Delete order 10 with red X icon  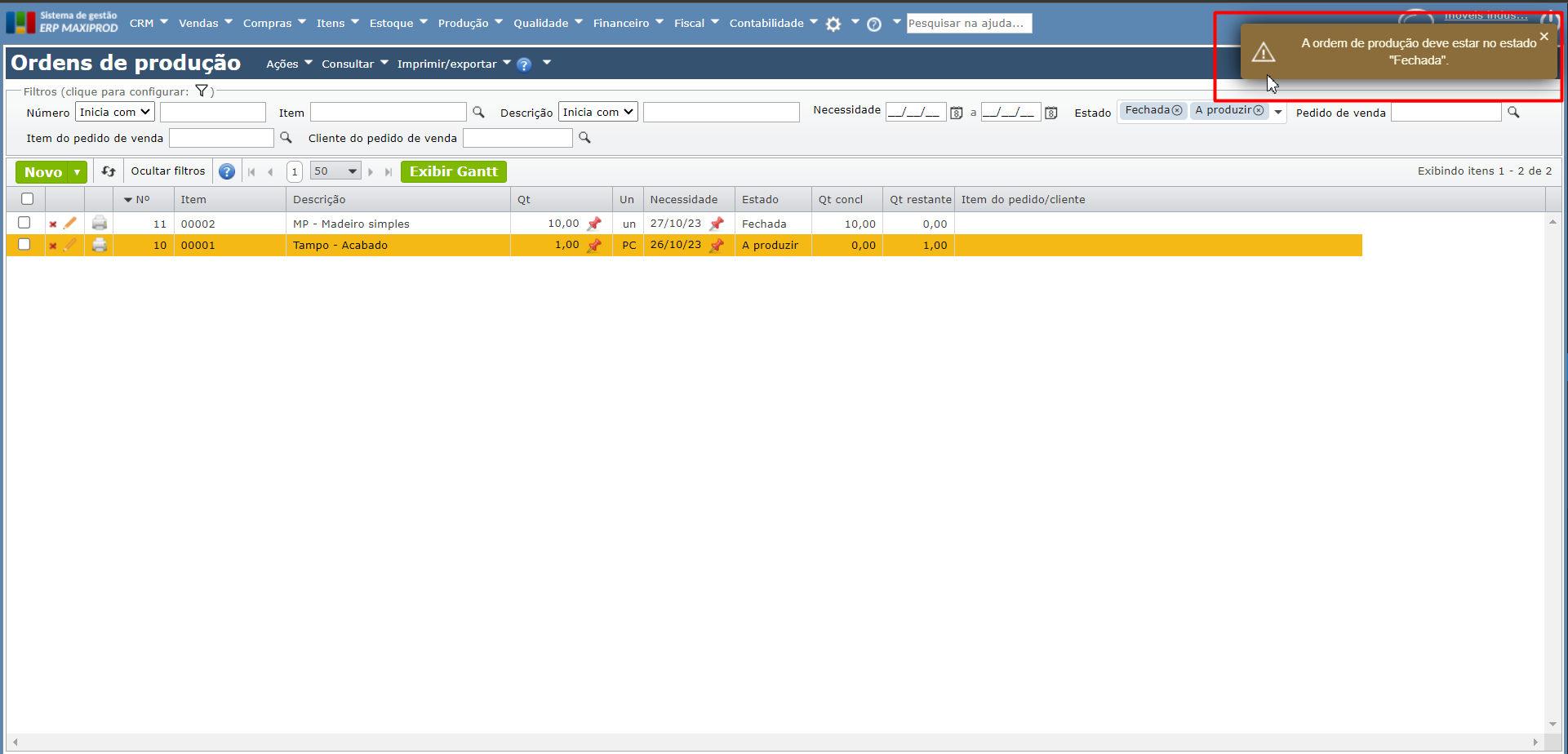53,246
